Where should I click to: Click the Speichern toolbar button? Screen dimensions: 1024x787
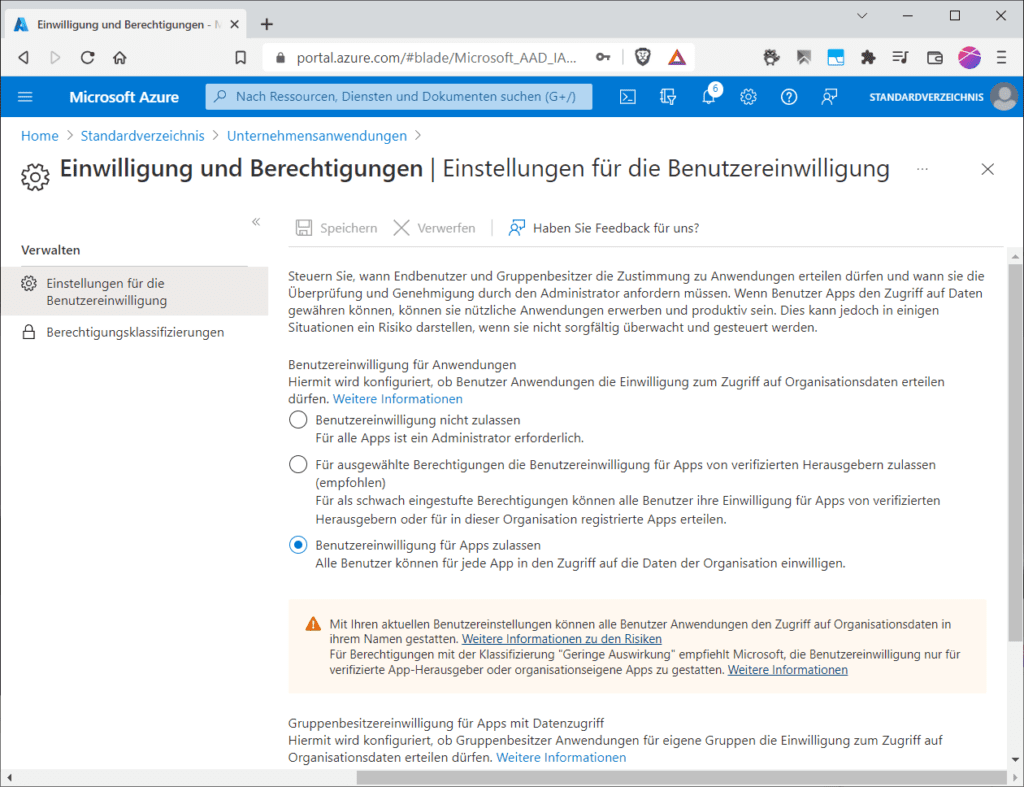point(336,228)
